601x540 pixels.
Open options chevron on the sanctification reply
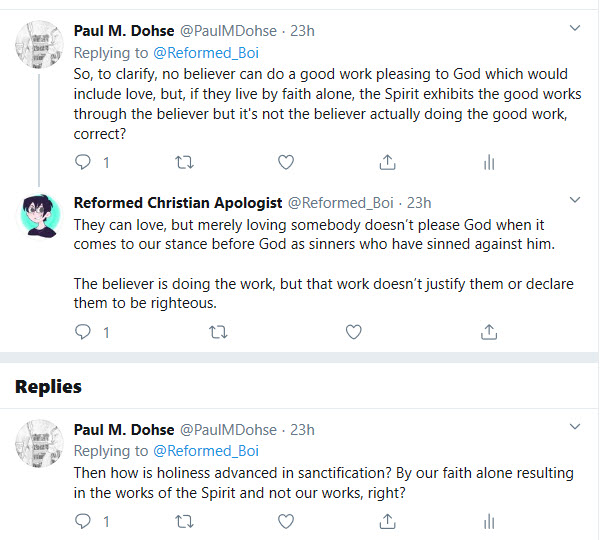tap(576, 427)
